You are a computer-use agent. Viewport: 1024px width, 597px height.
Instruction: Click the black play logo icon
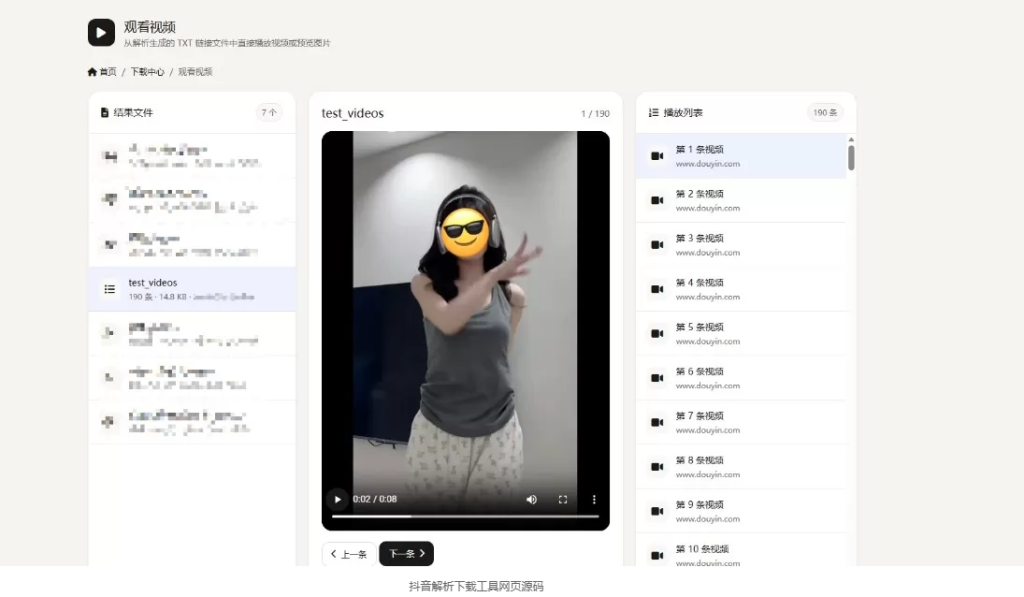(101, 33)
